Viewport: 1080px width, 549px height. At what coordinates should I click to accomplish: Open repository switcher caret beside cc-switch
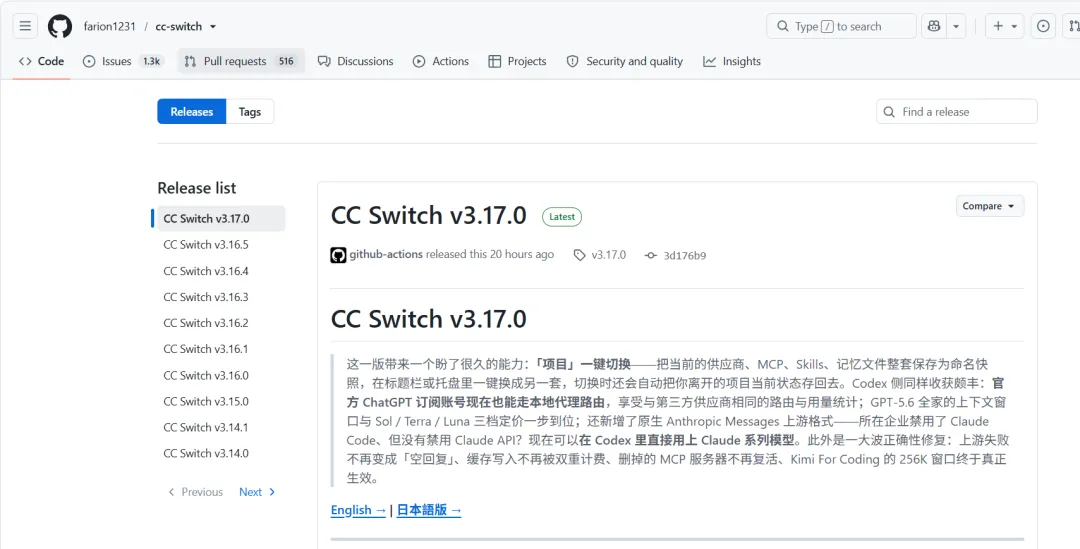coord(213,26)
